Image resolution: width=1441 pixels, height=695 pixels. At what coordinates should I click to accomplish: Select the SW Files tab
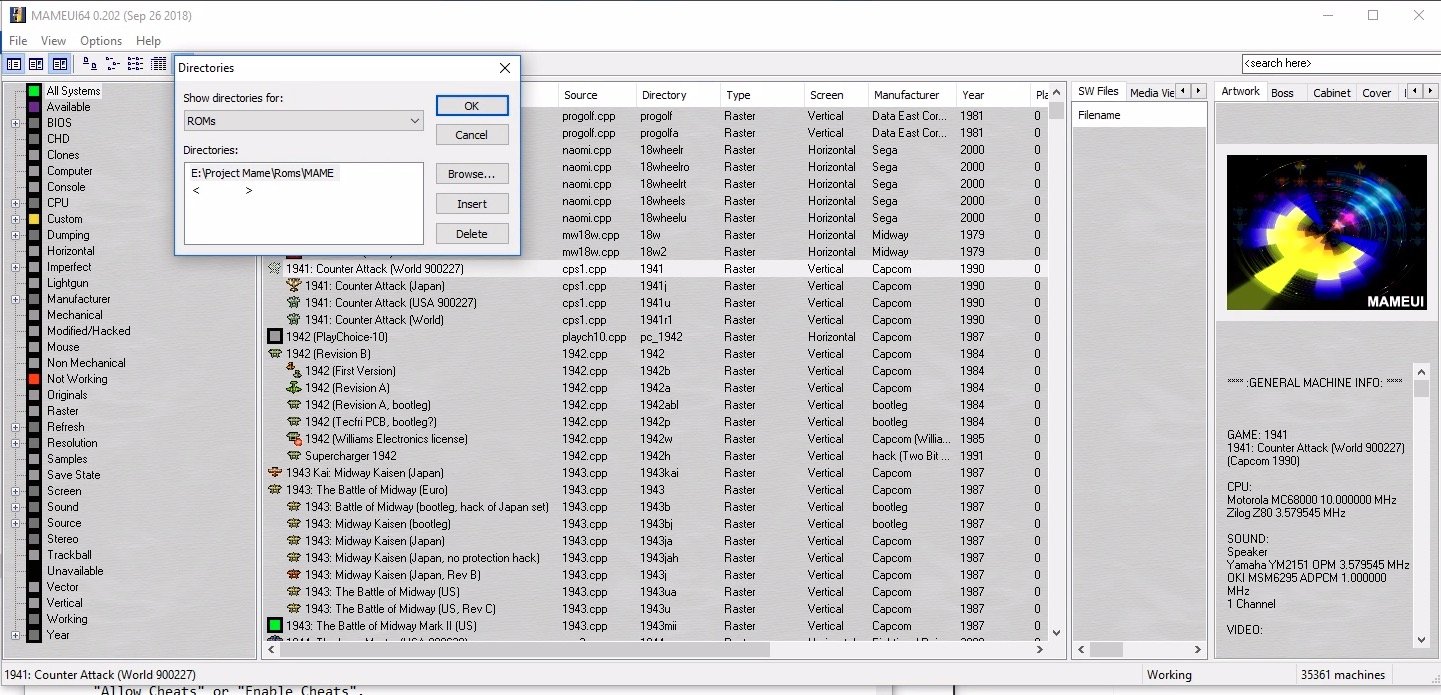pos(1098,91)
